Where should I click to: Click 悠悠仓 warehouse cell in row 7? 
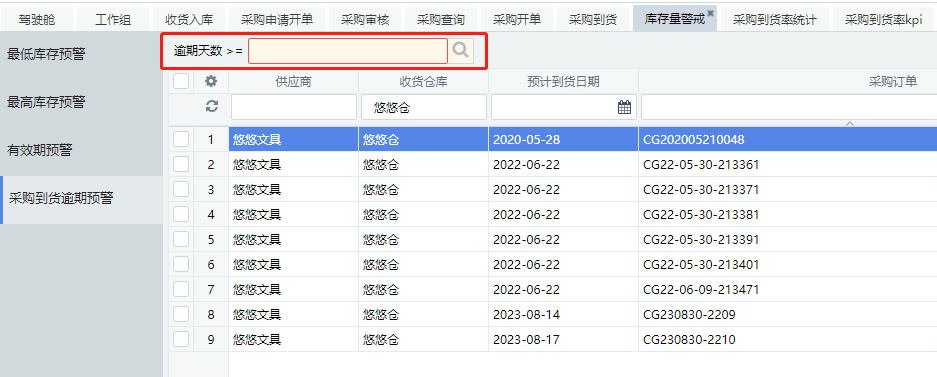pos(424,290)
